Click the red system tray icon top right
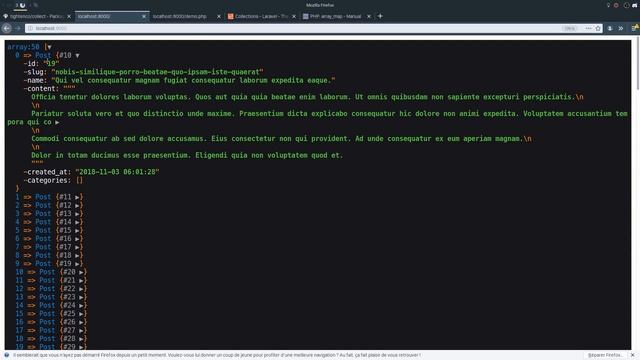This screenshot has width=640, height=360. click(616, 5)
